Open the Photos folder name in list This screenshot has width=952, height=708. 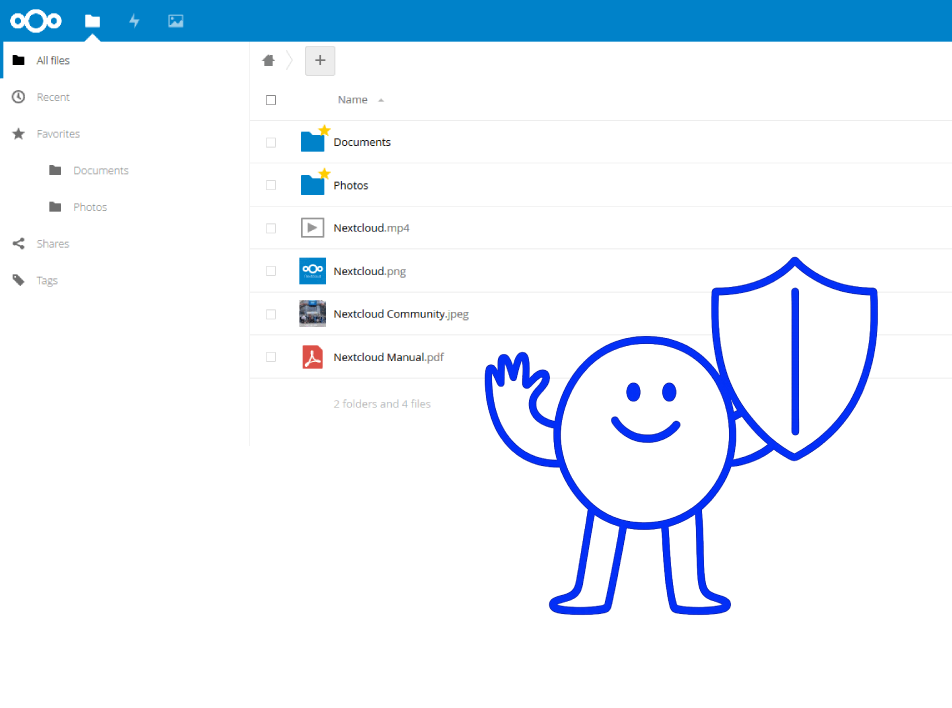point(351,185)
